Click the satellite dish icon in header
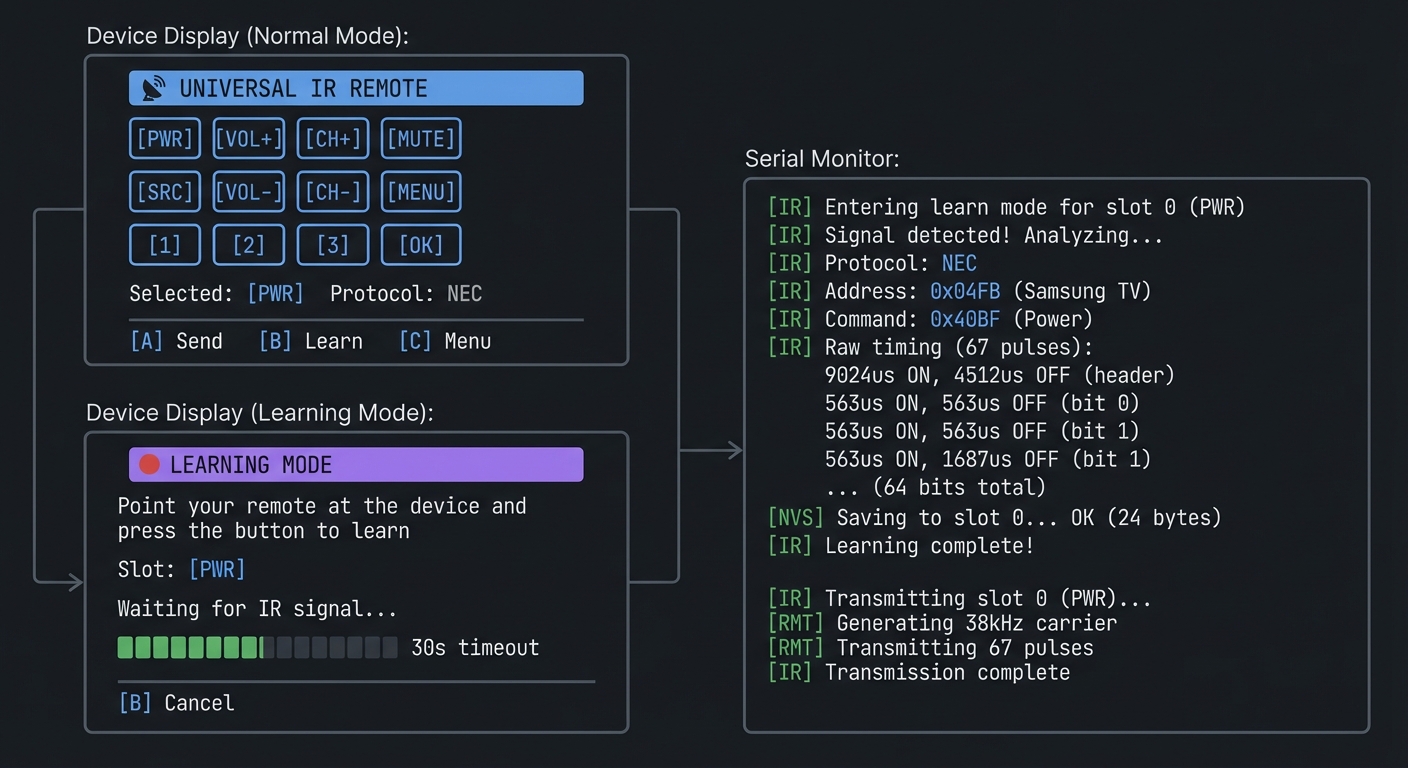 point(153,89)
